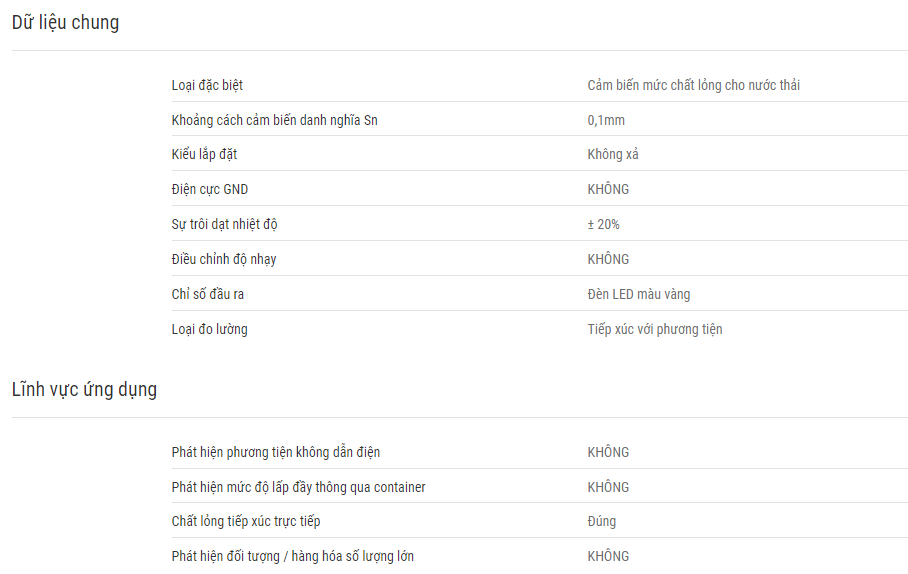This screenshot has height=574, width=908.
Task: Click 'Phát hiện đối tượng / hàng hóa số lượng lớn'
Action: click(x=292, y=556)
